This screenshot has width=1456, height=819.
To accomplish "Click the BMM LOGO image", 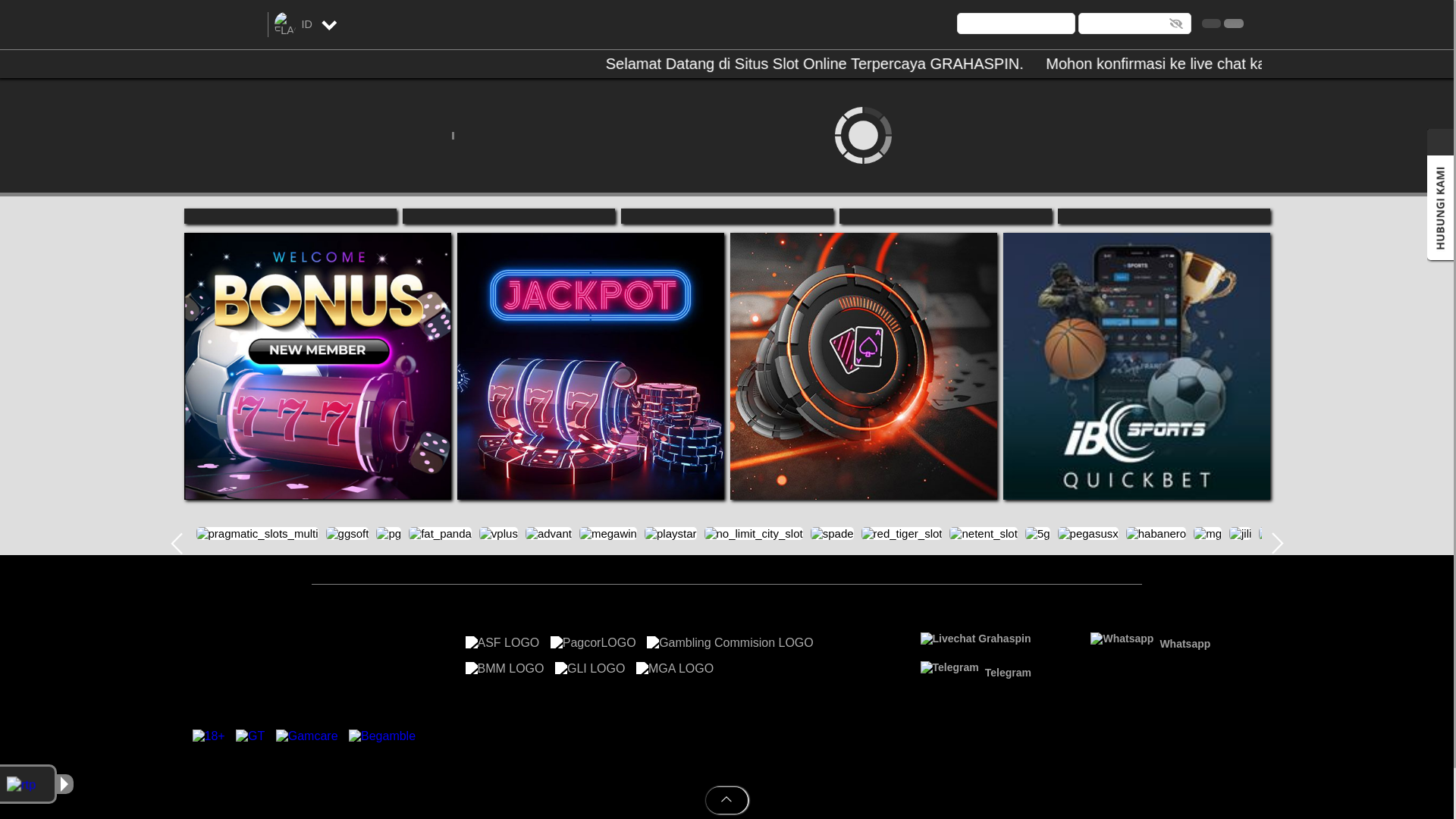I will coord(504,669).
